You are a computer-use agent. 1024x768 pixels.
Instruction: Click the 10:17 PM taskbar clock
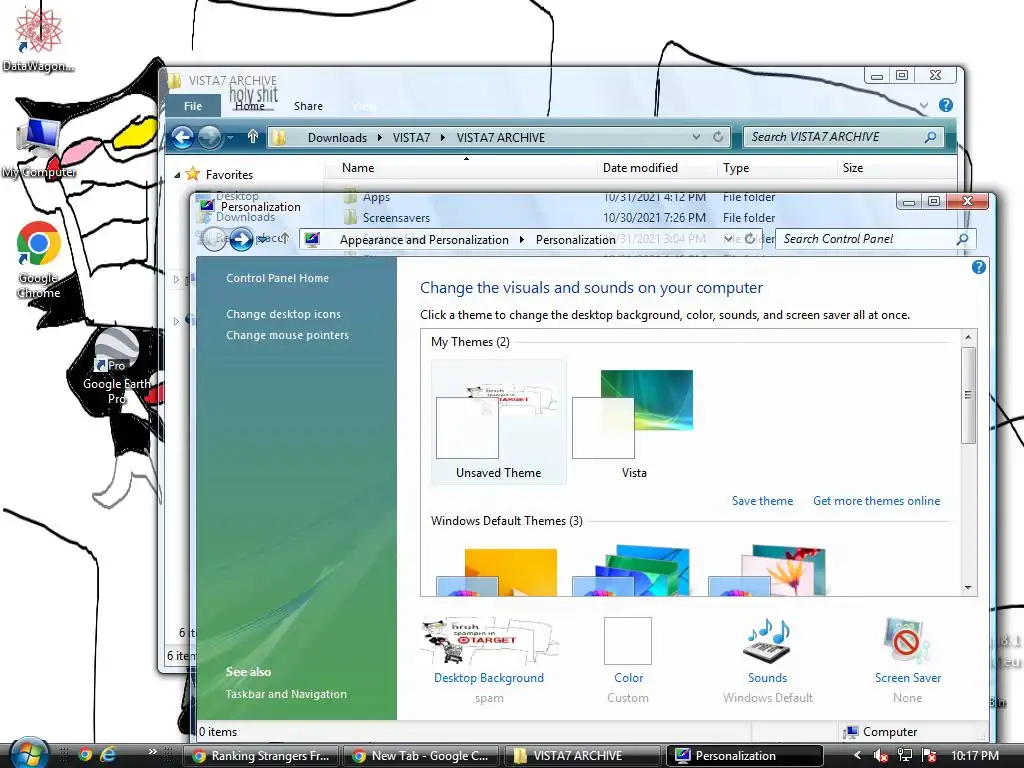click(x=975, y=756)
